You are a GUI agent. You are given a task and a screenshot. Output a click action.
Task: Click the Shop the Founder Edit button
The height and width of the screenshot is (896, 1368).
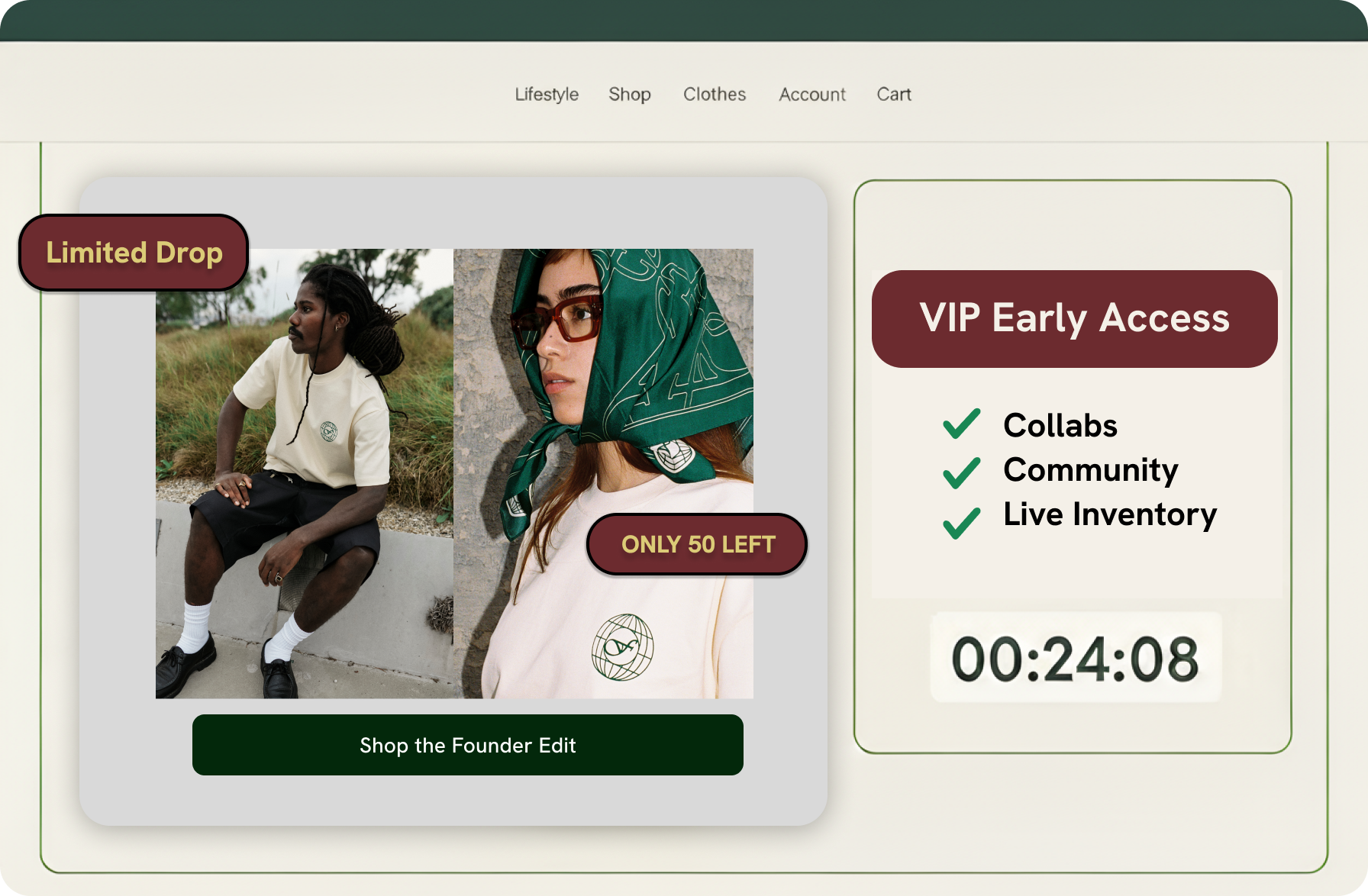468,745
